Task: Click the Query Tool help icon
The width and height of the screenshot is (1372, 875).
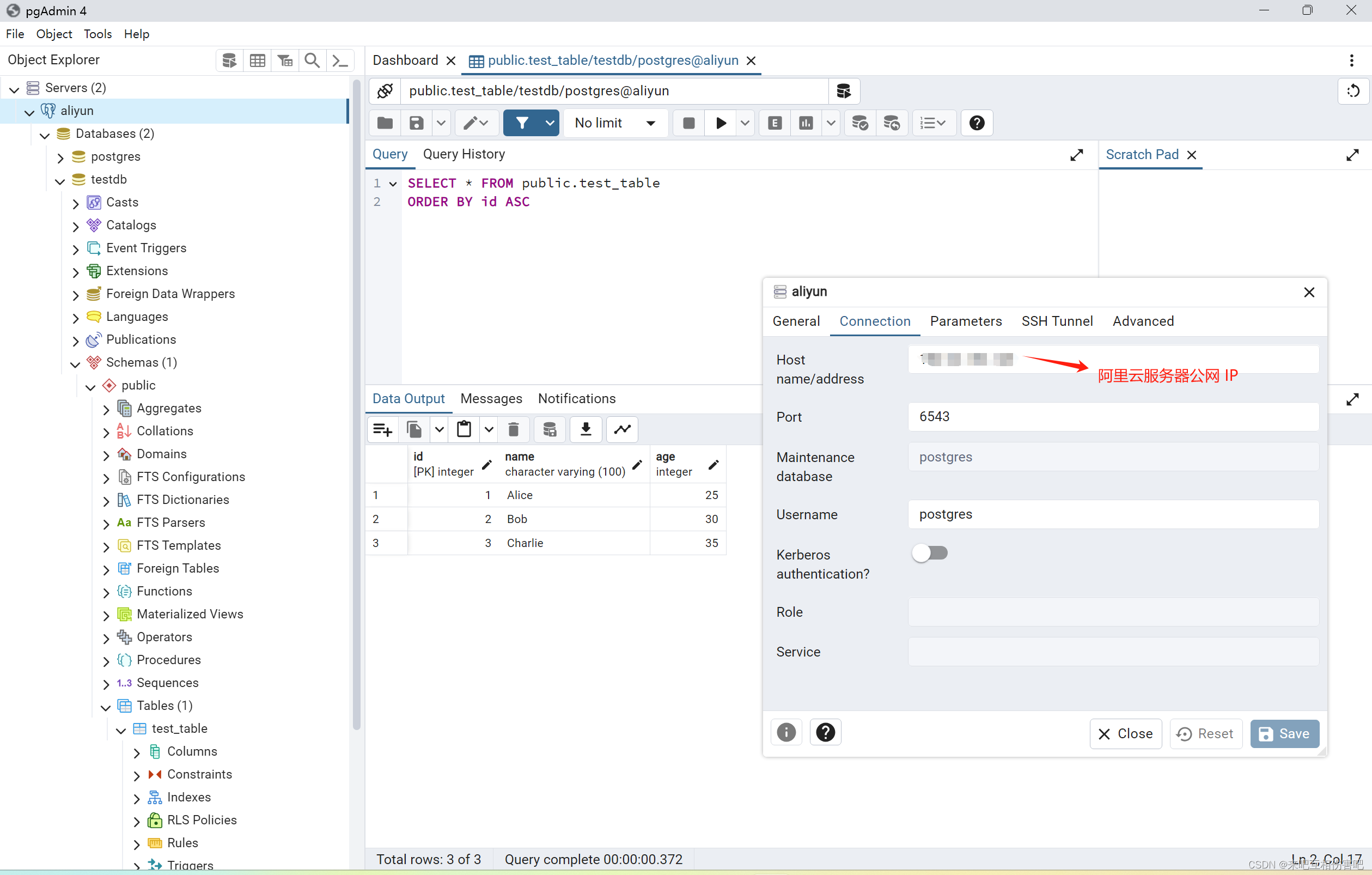Action: (977, 123)
